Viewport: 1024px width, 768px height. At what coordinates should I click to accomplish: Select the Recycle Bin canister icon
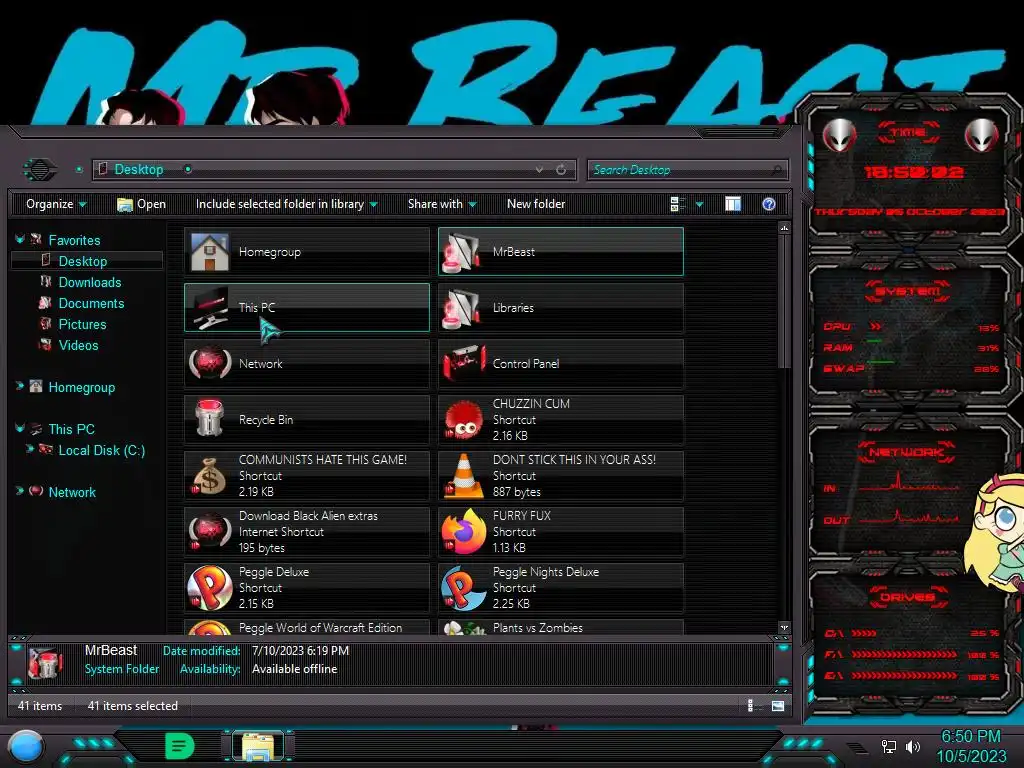coord(209,419)
